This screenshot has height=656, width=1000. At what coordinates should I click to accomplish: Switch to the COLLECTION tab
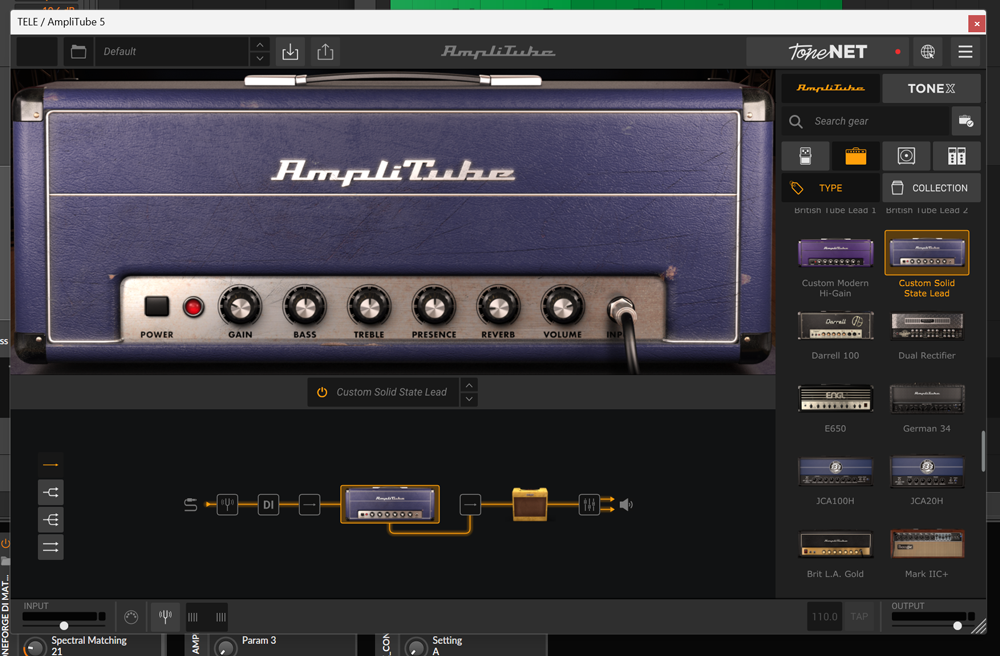930,188
